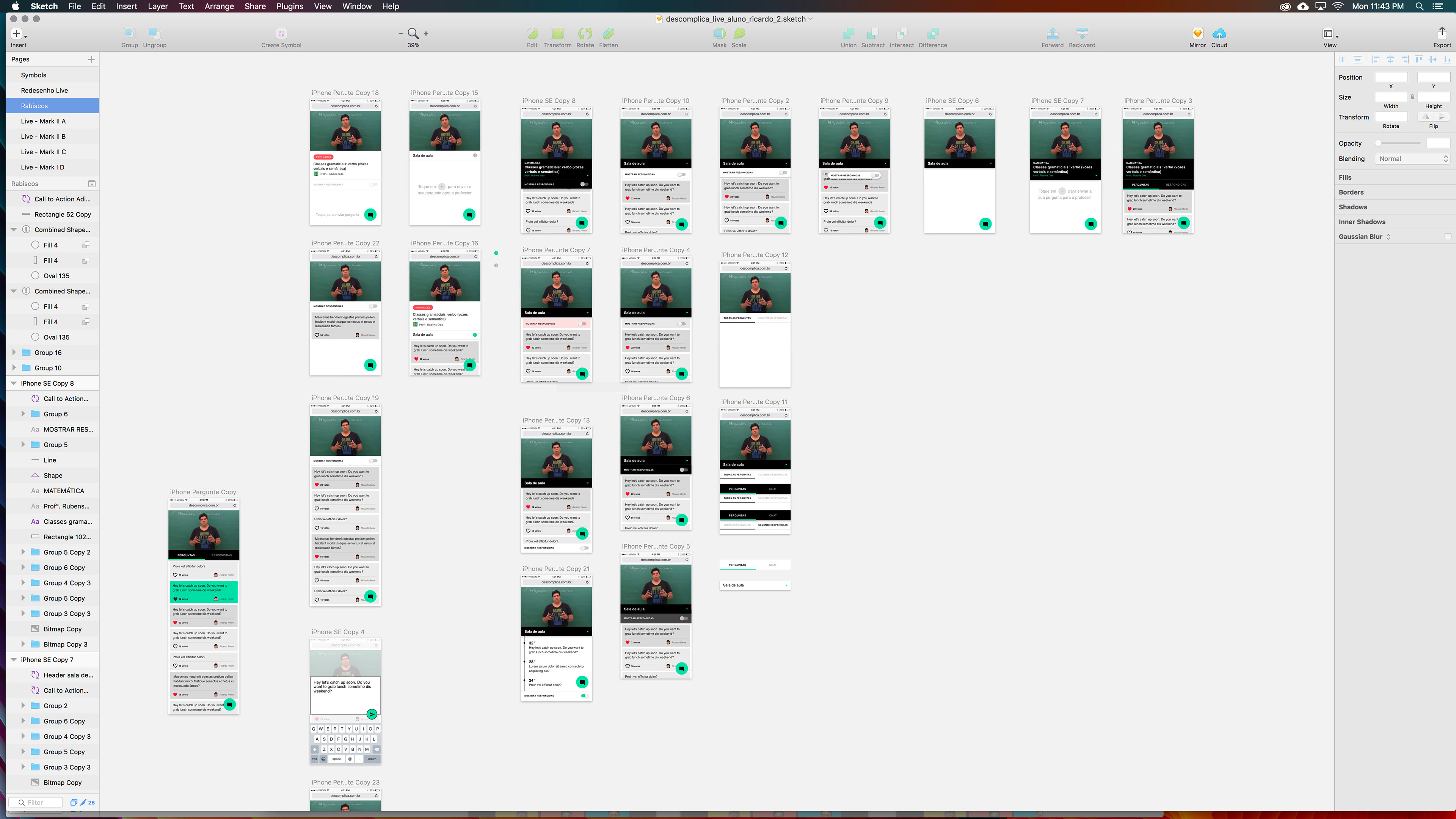This screenshot has width=1456, height=819.
Task: Open Sketch Cloud sharing
Action: tap(1219, 33)
